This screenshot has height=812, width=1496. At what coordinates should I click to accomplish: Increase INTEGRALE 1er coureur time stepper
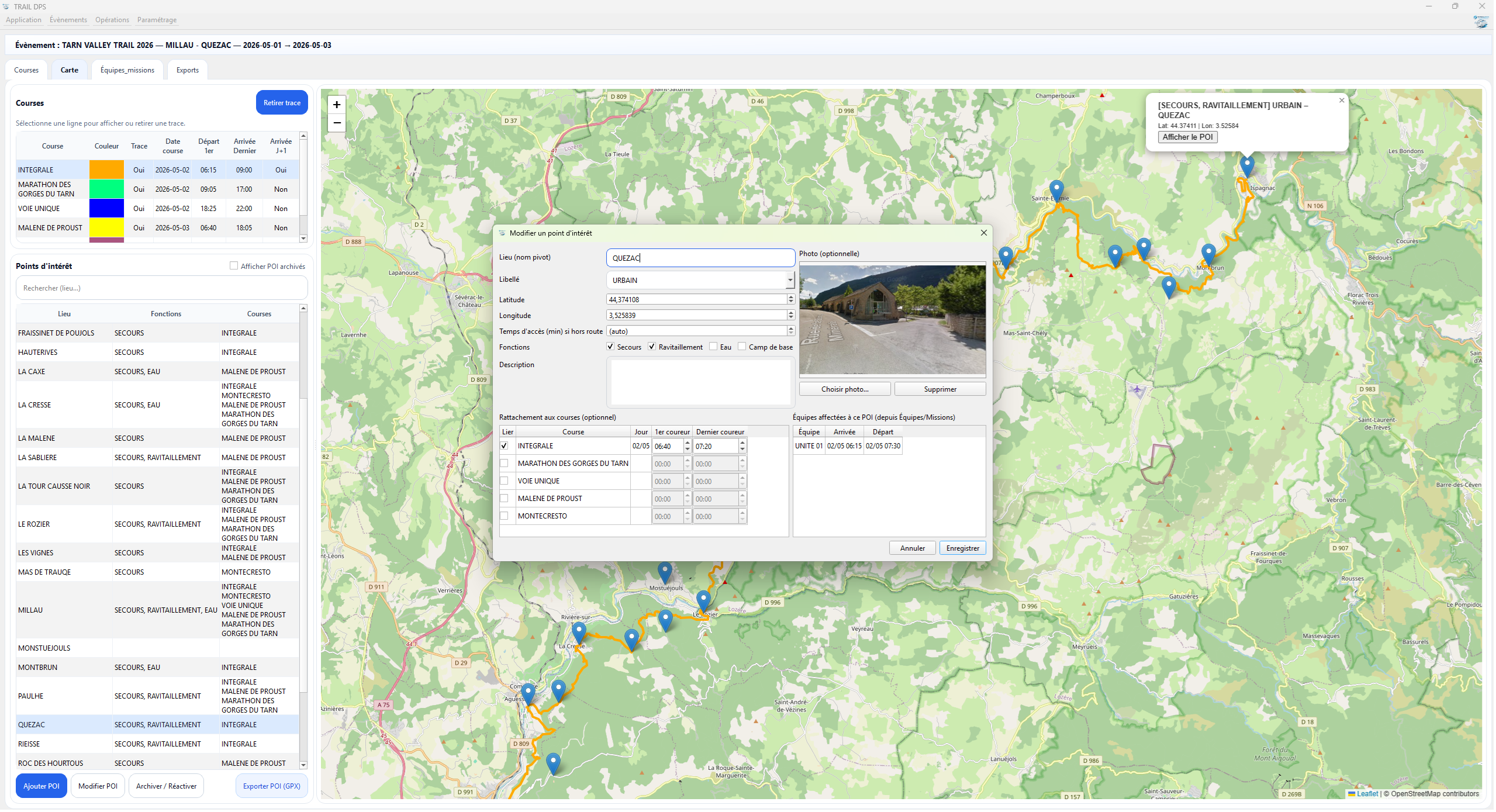(x=687, y=443)
